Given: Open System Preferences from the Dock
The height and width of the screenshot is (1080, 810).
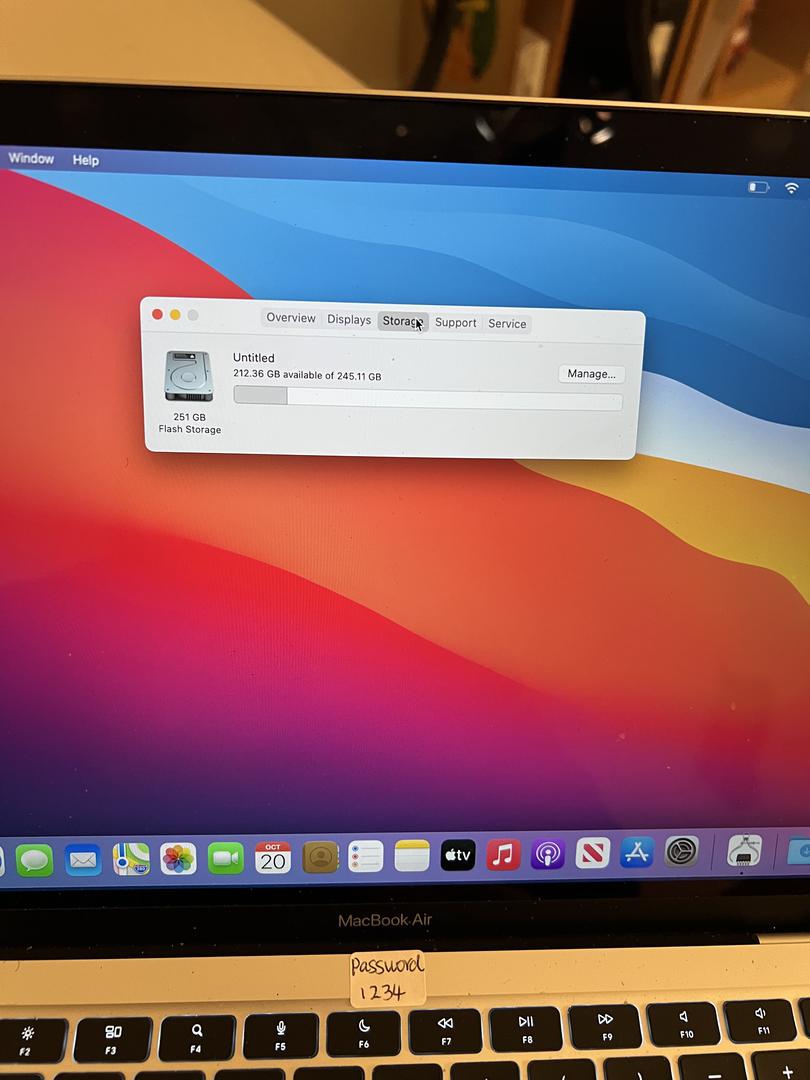Looking at the screenshot, I should (682, 851).
